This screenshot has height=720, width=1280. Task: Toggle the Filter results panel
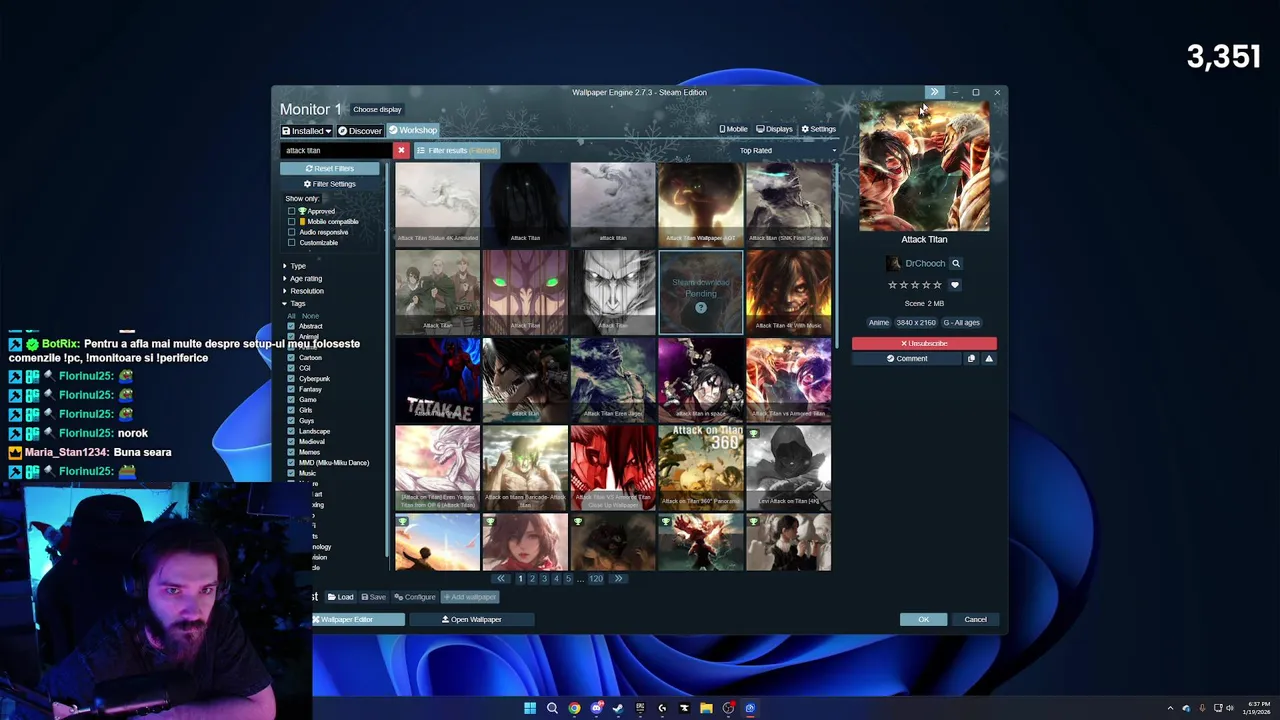point(457,150)
